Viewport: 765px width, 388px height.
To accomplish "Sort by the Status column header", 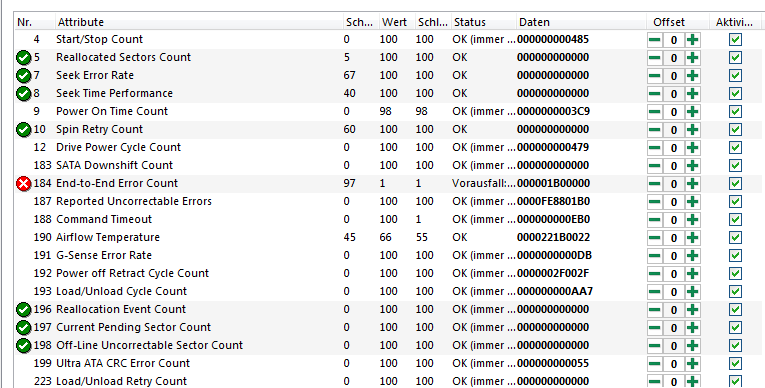I will click(483, 22).
